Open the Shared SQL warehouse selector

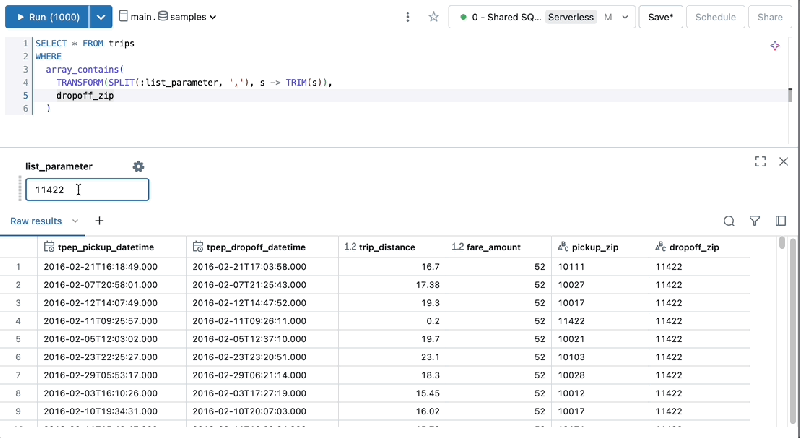tap(542, 17)
